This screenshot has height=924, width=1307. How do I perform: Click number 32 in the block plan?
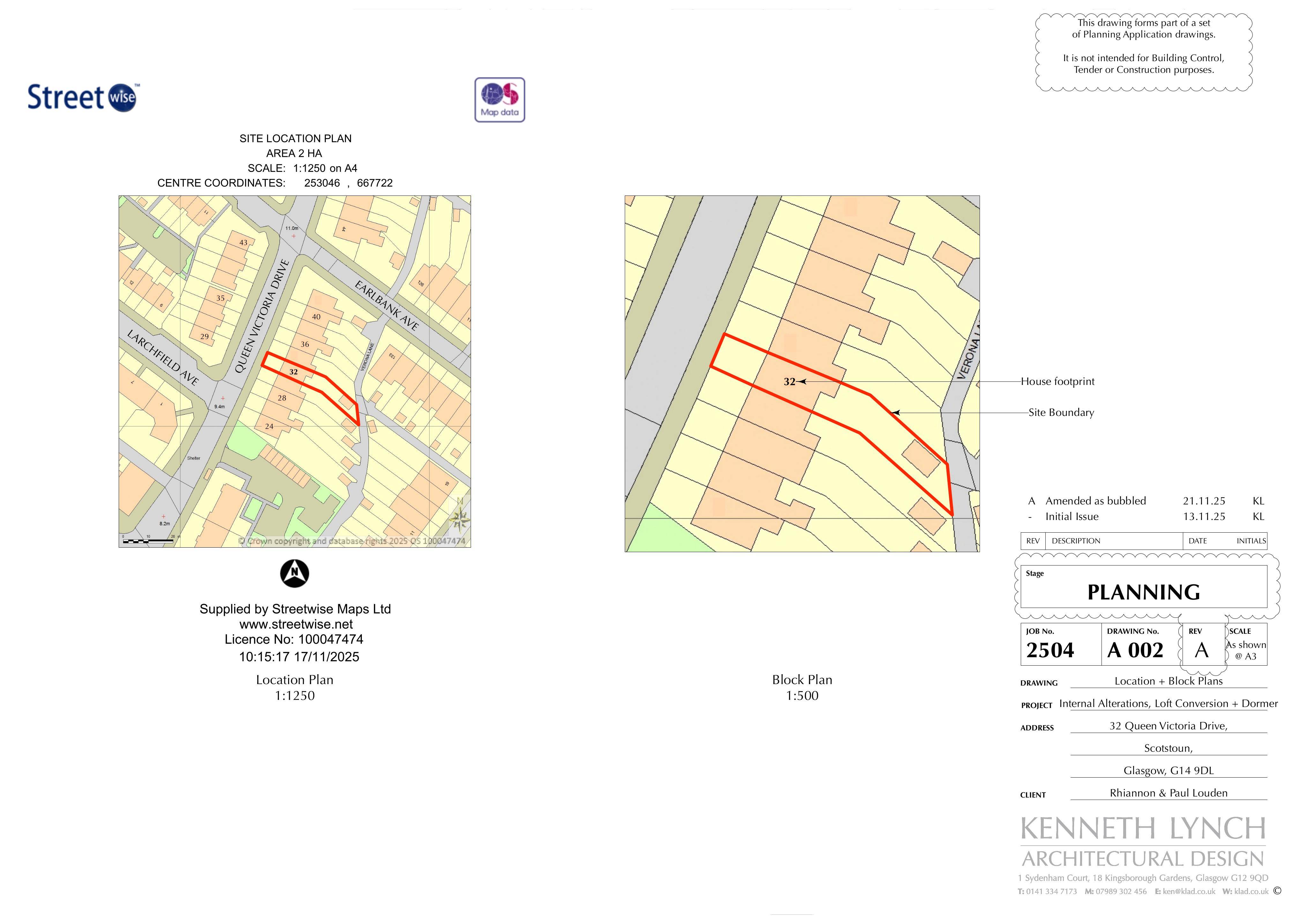(789, 382)
